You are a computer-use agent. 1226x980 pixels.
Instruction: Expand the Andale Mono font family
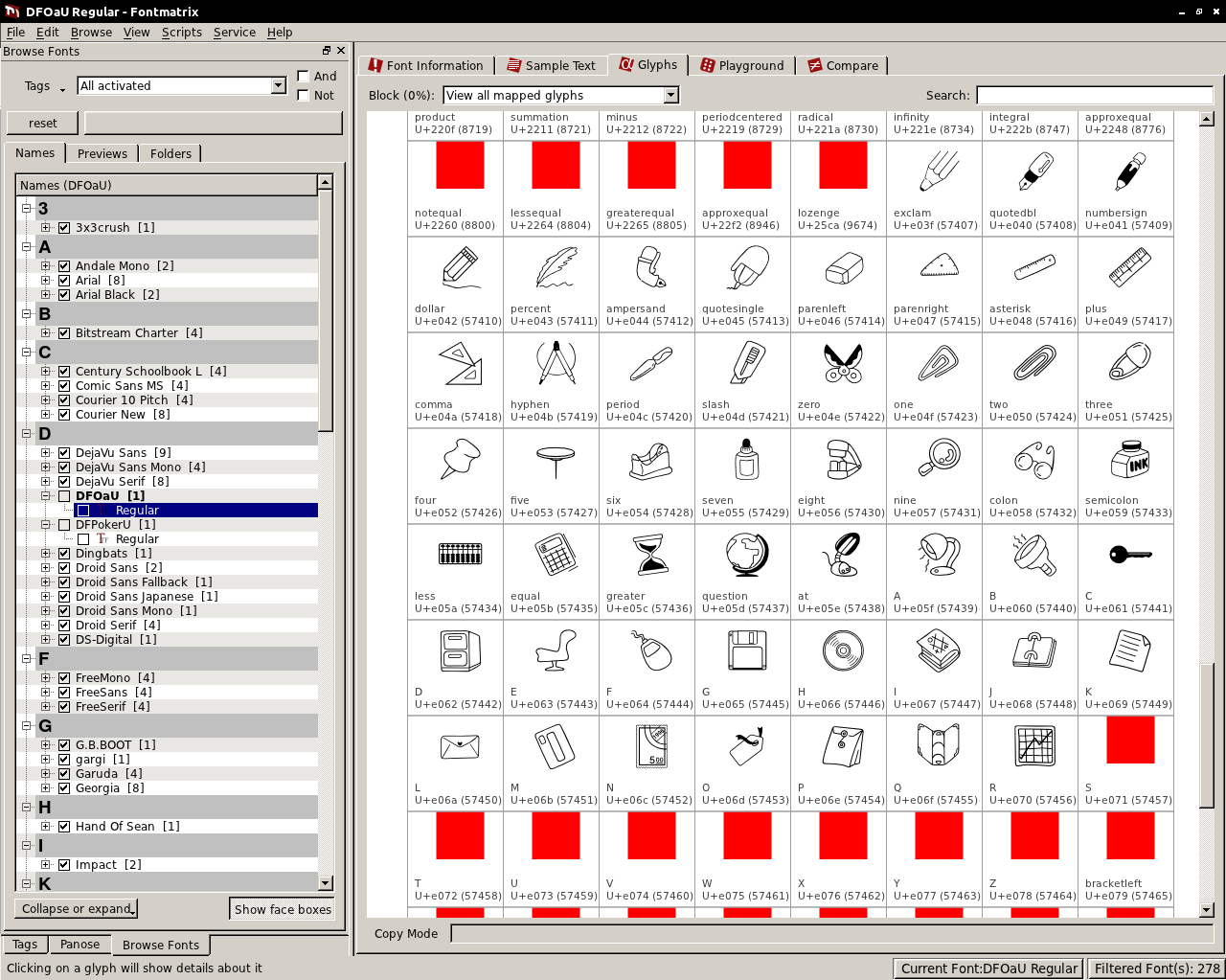[x=45, y=266]
